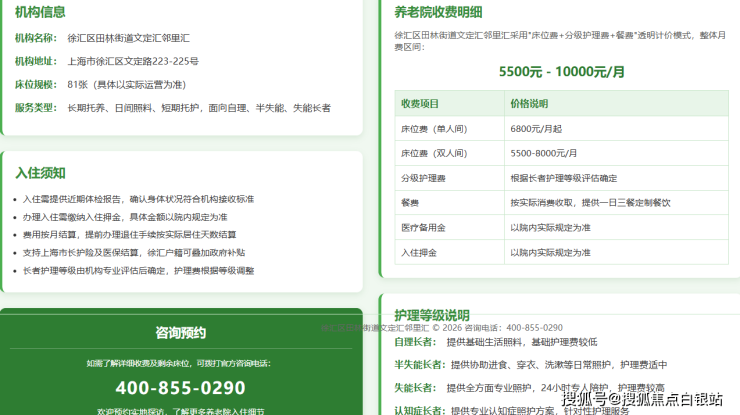Click the 服务类型 label
740x415 pixels.
(36, 108)
